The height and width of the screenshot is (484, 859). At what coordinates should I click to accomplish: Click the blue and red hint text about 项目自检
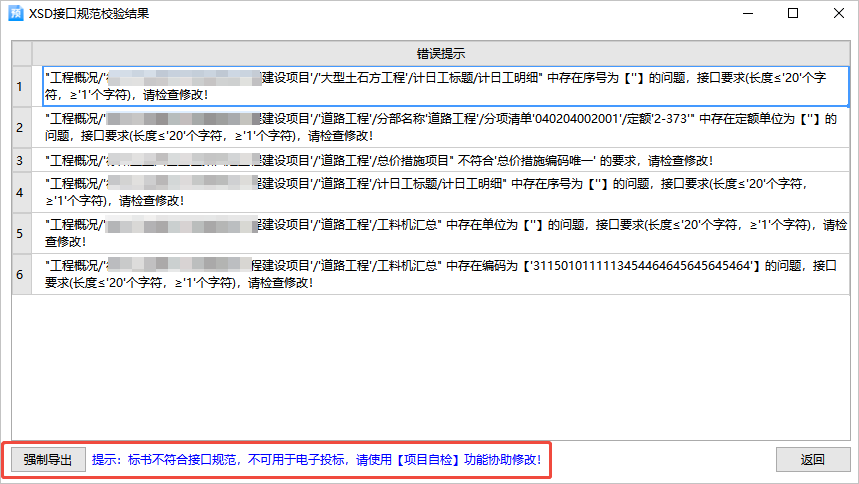click(317, 460)
